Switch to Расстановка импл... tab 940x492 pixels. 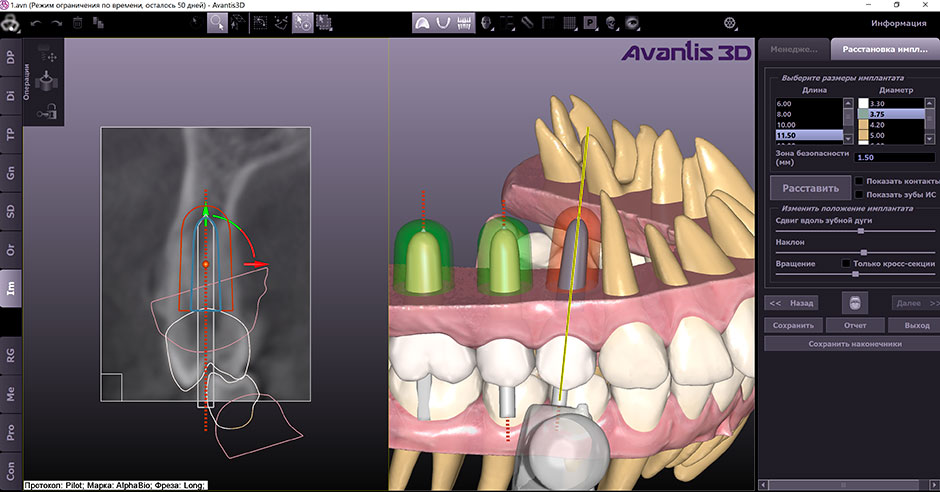pyautogui.click(x=885, y=49)
